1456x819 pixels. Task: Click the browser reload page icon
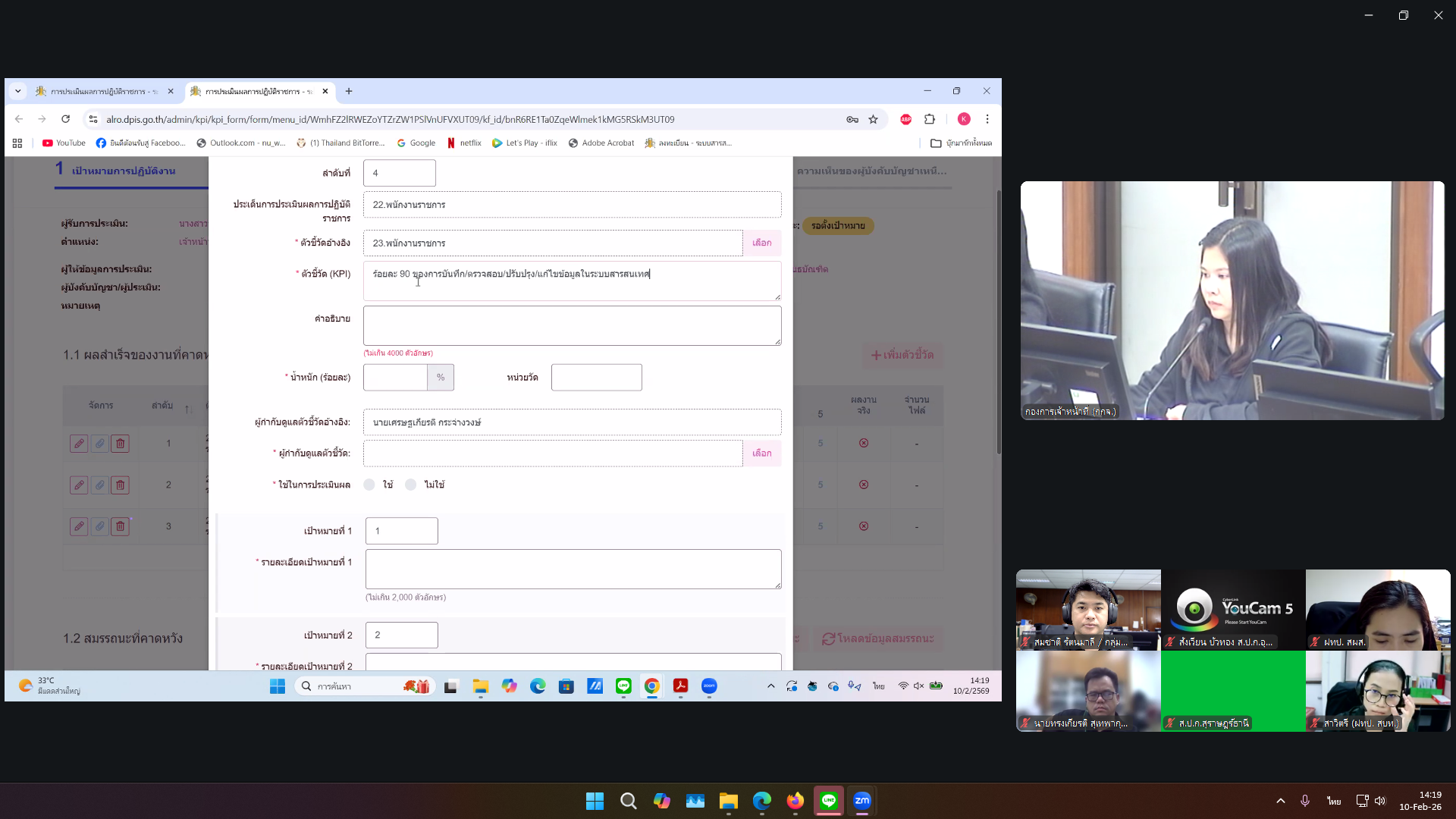pos(66,119)
